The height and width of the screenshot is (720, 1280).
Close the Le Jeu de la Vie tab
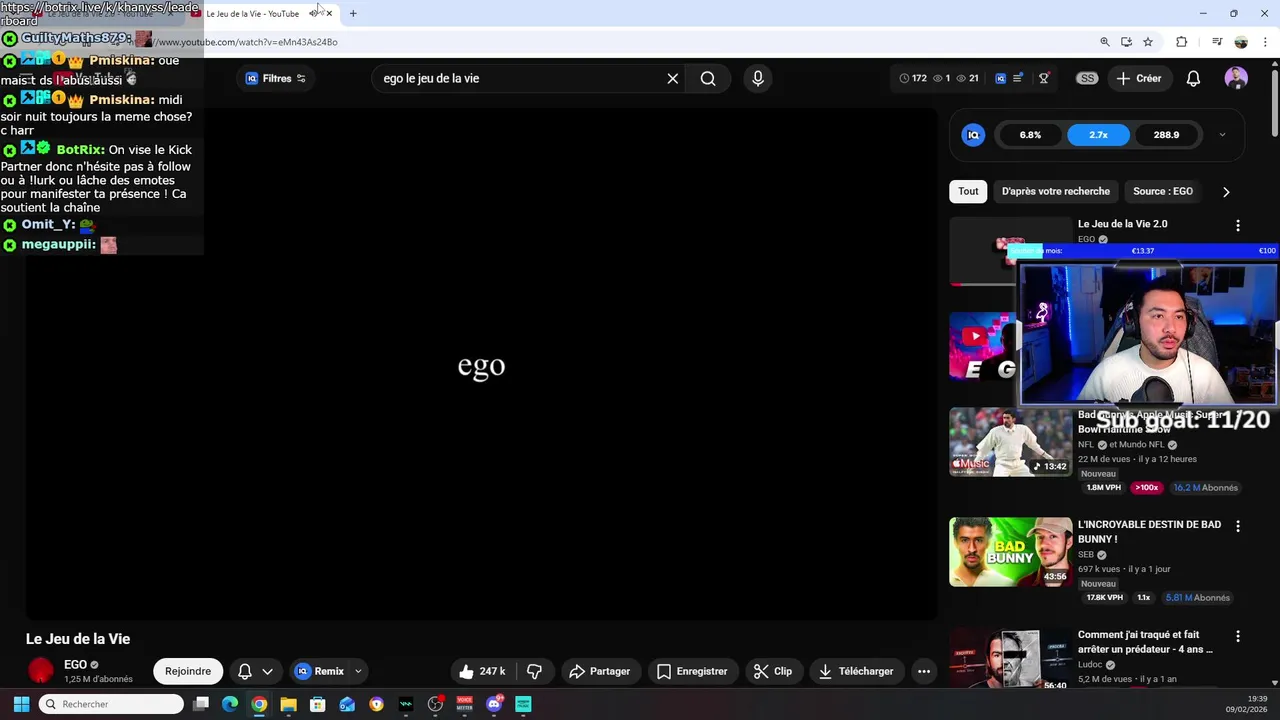click(x=329, y=13)
